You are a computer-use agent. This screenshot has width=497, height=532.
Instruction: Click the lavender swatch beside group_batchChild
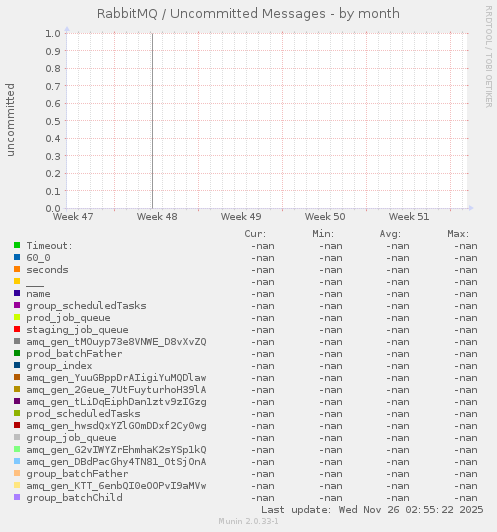point(17,497)
